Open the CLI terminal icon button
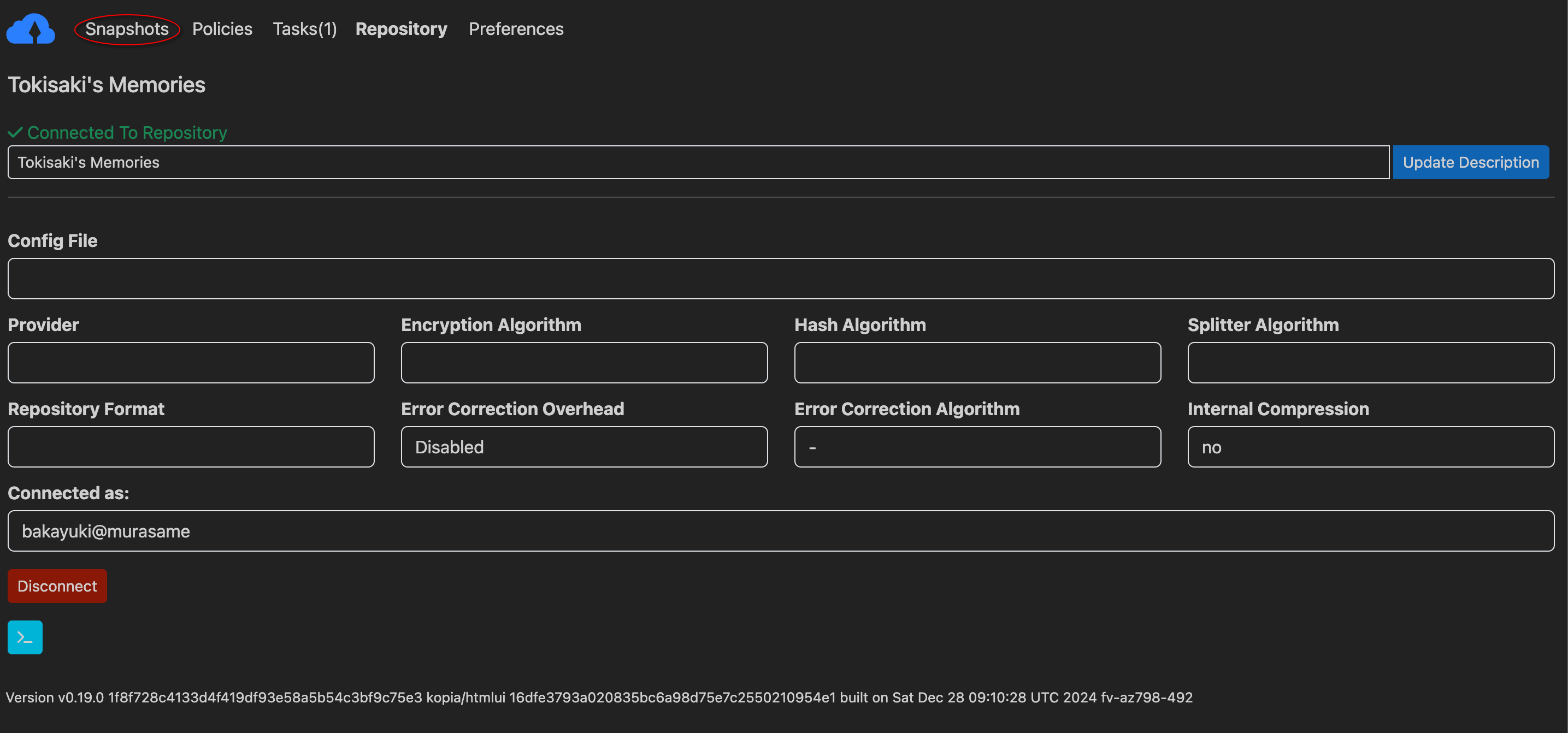Viewport: 1568px width, 733px height. (25, 637)
